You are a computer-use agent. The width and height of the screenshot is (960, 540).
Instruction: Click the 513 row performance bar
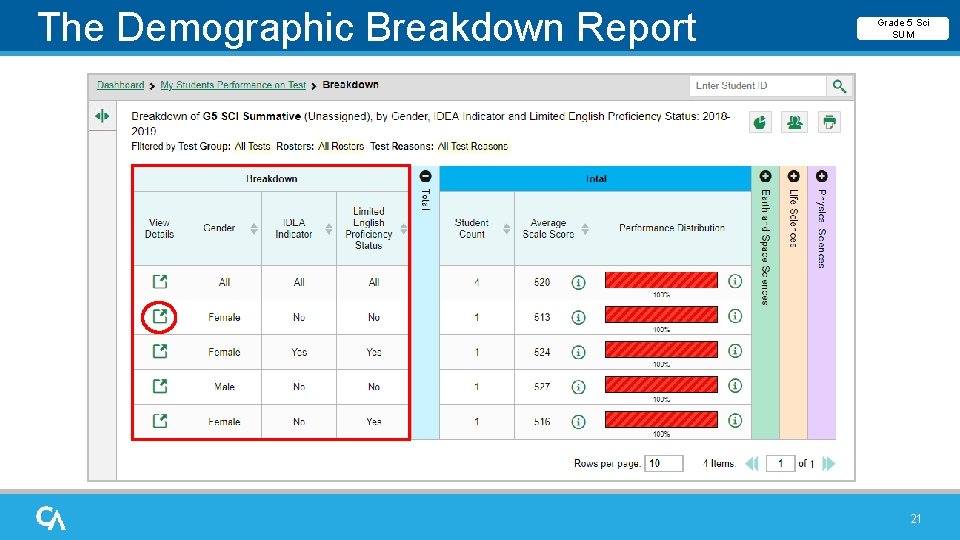tap(661, 315)
